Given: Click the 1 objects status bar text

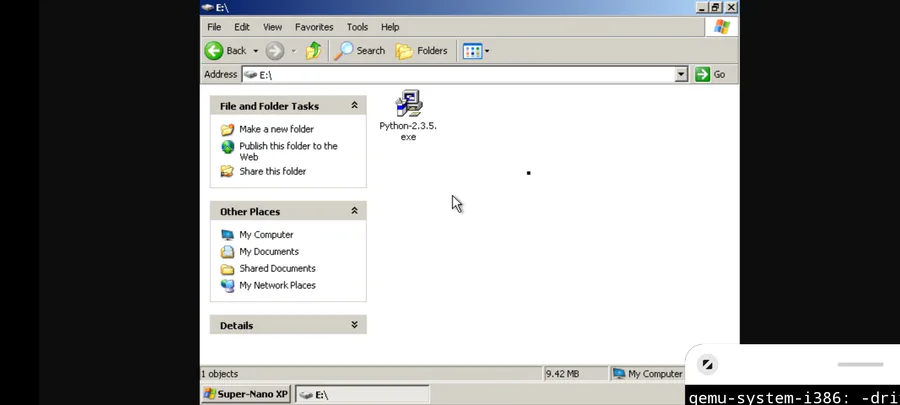Looking at the screenshot, I should click(x=219, y=374).
